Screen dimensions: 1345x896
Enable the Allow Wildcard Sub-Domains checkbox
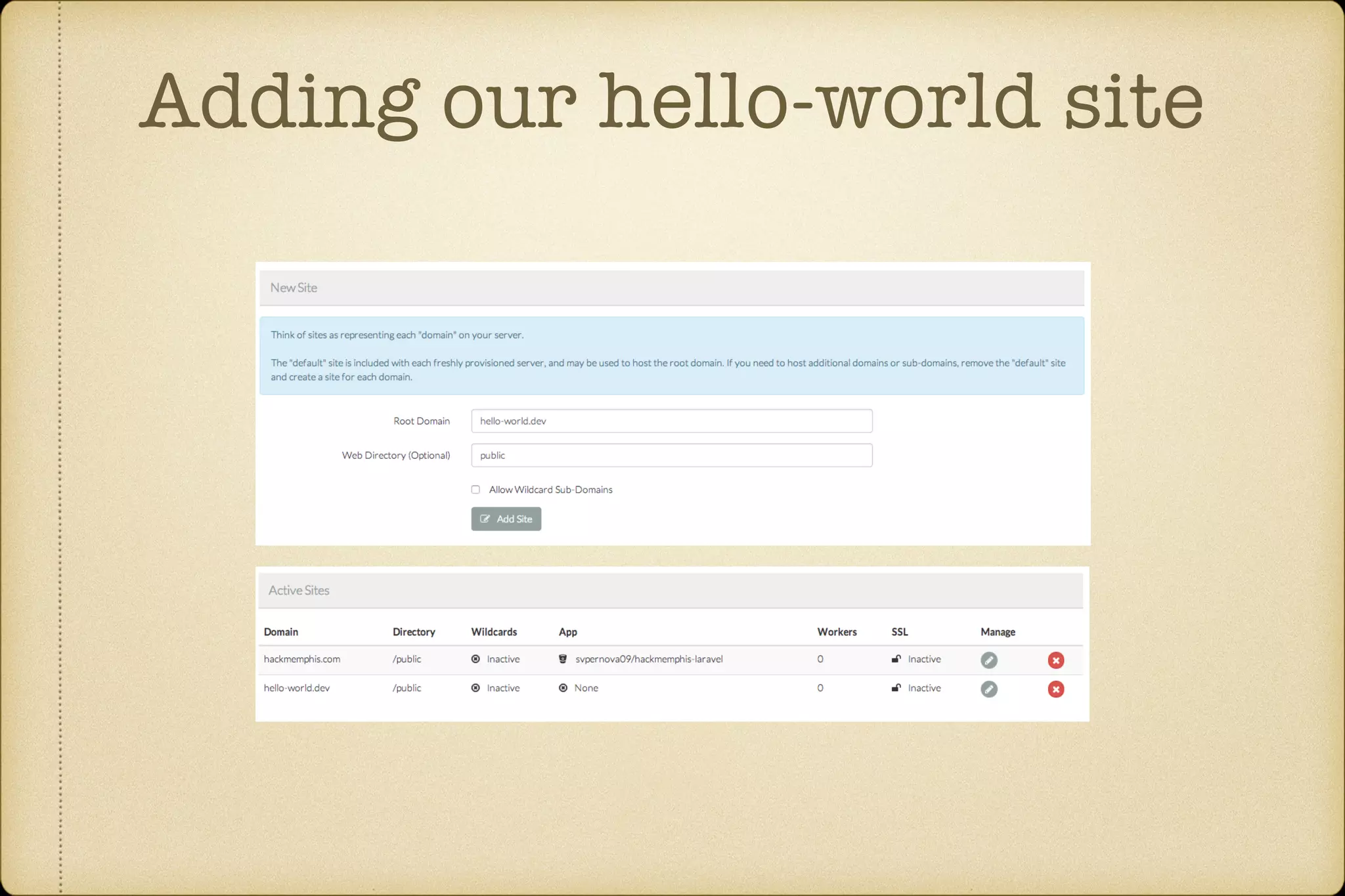tap(475, 489)
